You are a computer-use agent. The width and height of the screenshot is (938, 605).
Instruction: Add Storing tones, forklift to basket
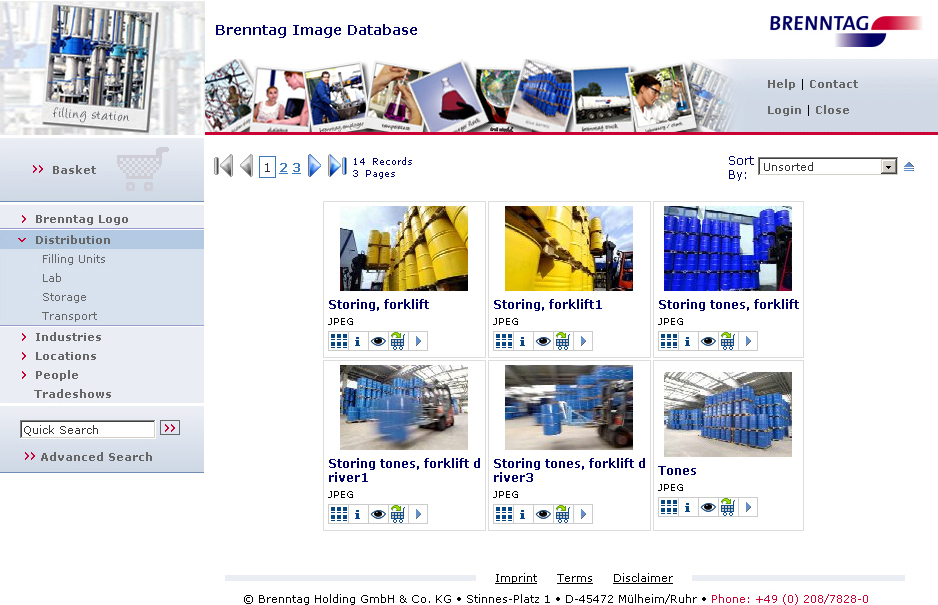point(728,341)
